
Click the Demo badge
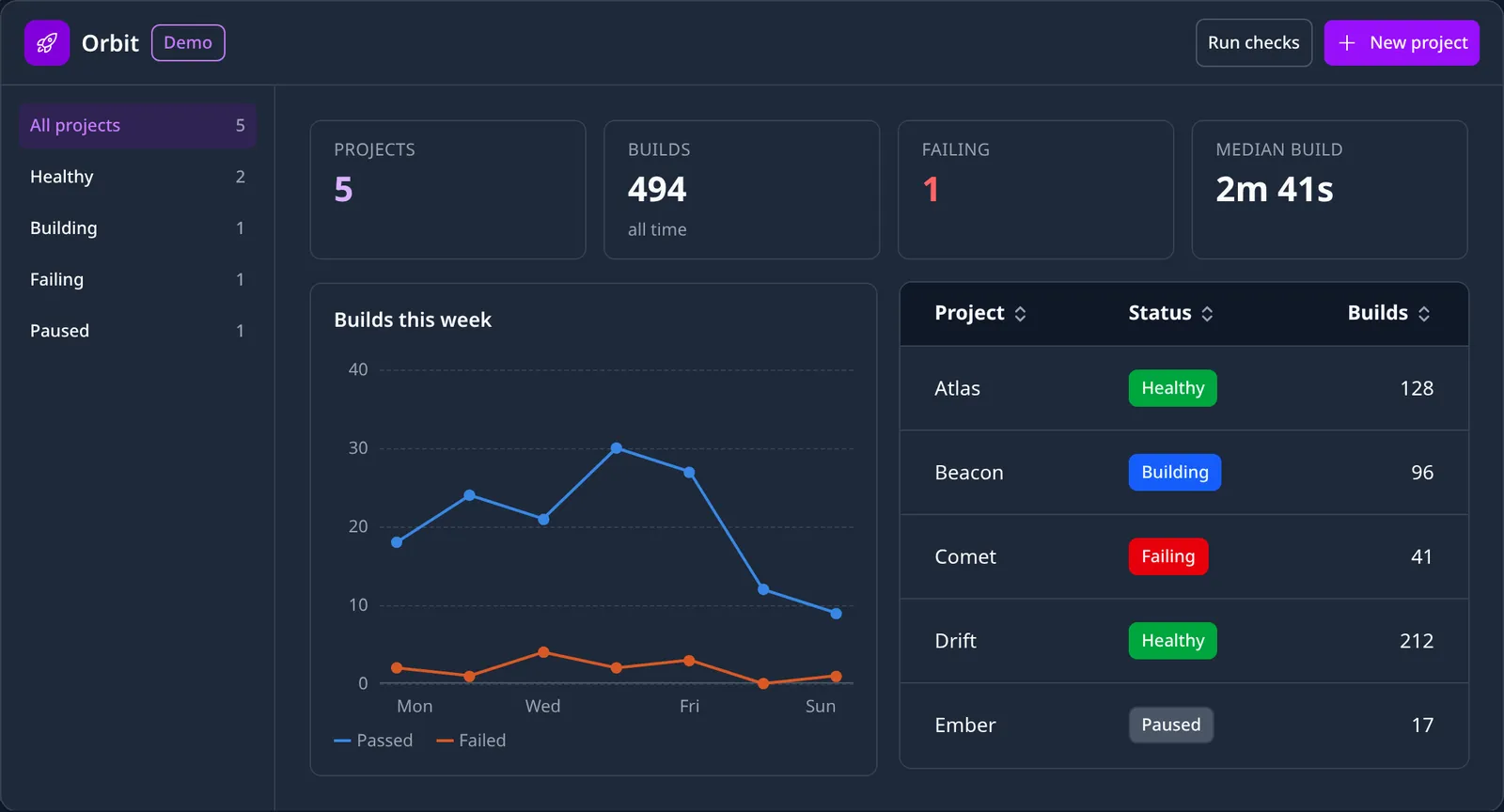click(x=188, y=43)
